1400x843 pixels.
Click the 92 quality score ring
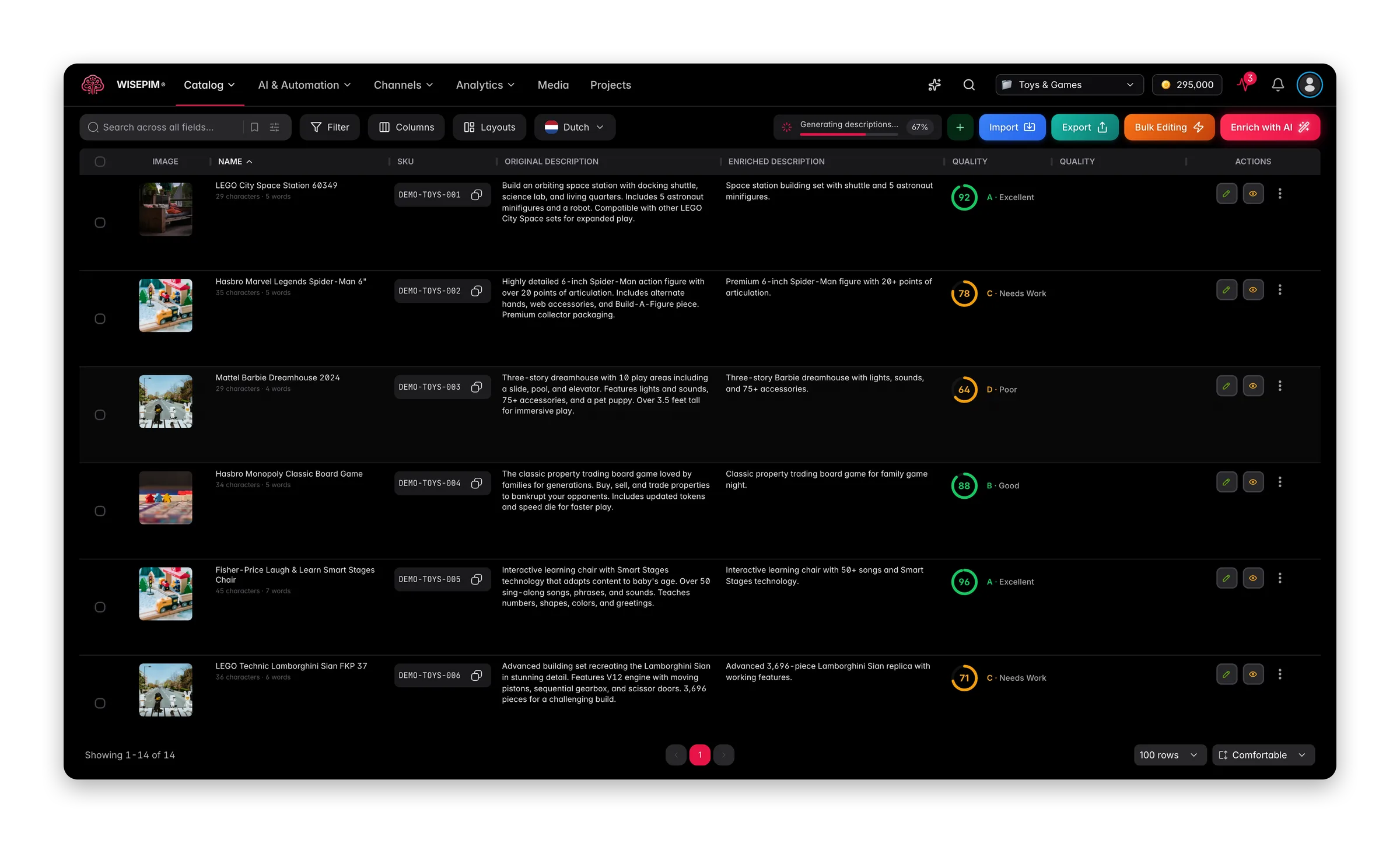coord(964,197)
